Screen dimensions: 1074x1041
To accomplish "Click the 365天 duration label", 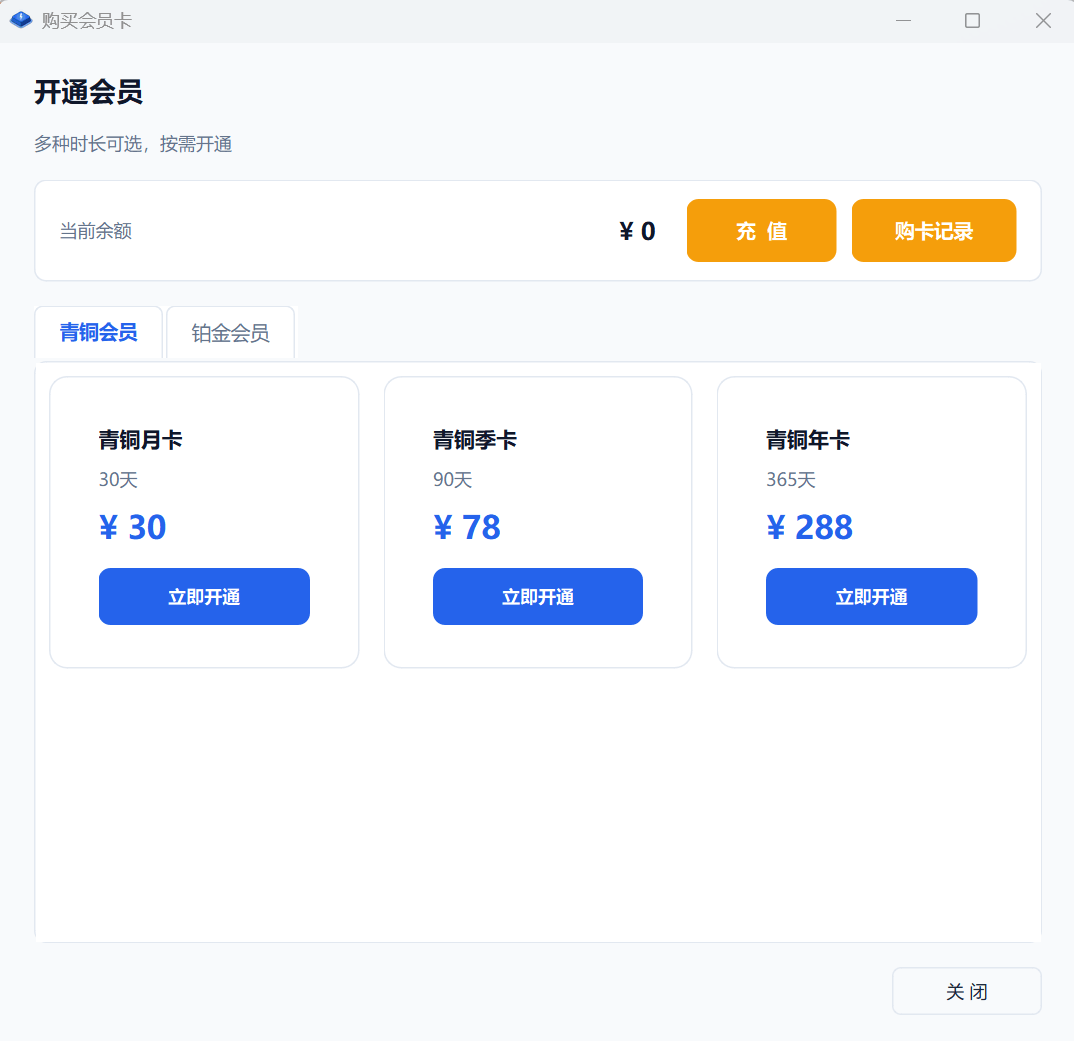I will coord(790,480).
